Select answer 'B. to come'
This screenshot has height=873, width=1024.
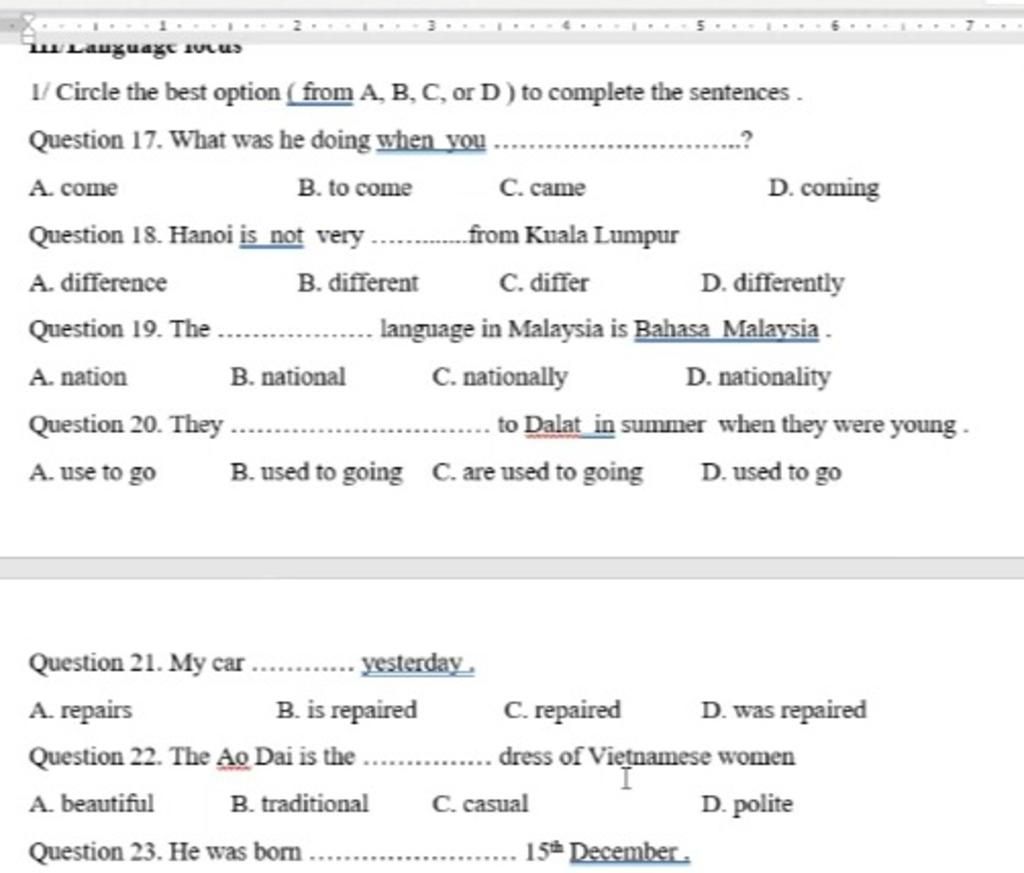[355, 188]
